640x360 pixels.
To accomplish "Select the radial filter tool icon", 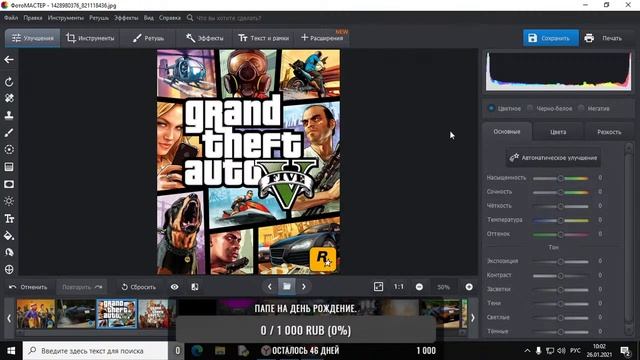I will [x=9, y=149].
